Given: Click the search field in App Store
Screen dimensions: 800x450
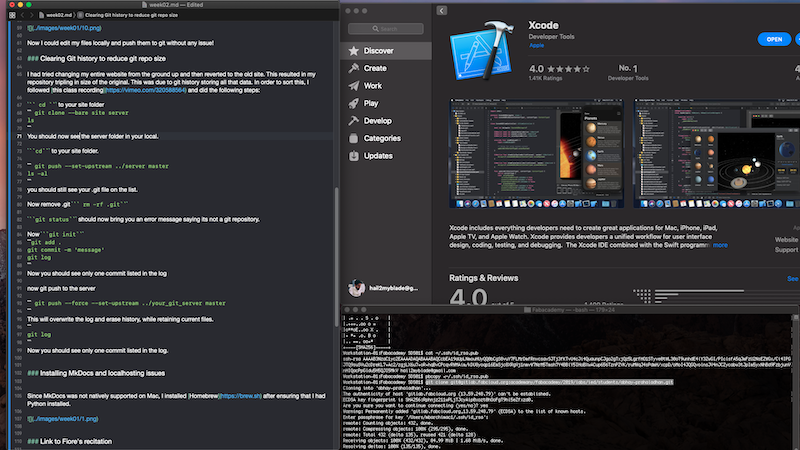Looking at the screenshot, I should (386, 29).
